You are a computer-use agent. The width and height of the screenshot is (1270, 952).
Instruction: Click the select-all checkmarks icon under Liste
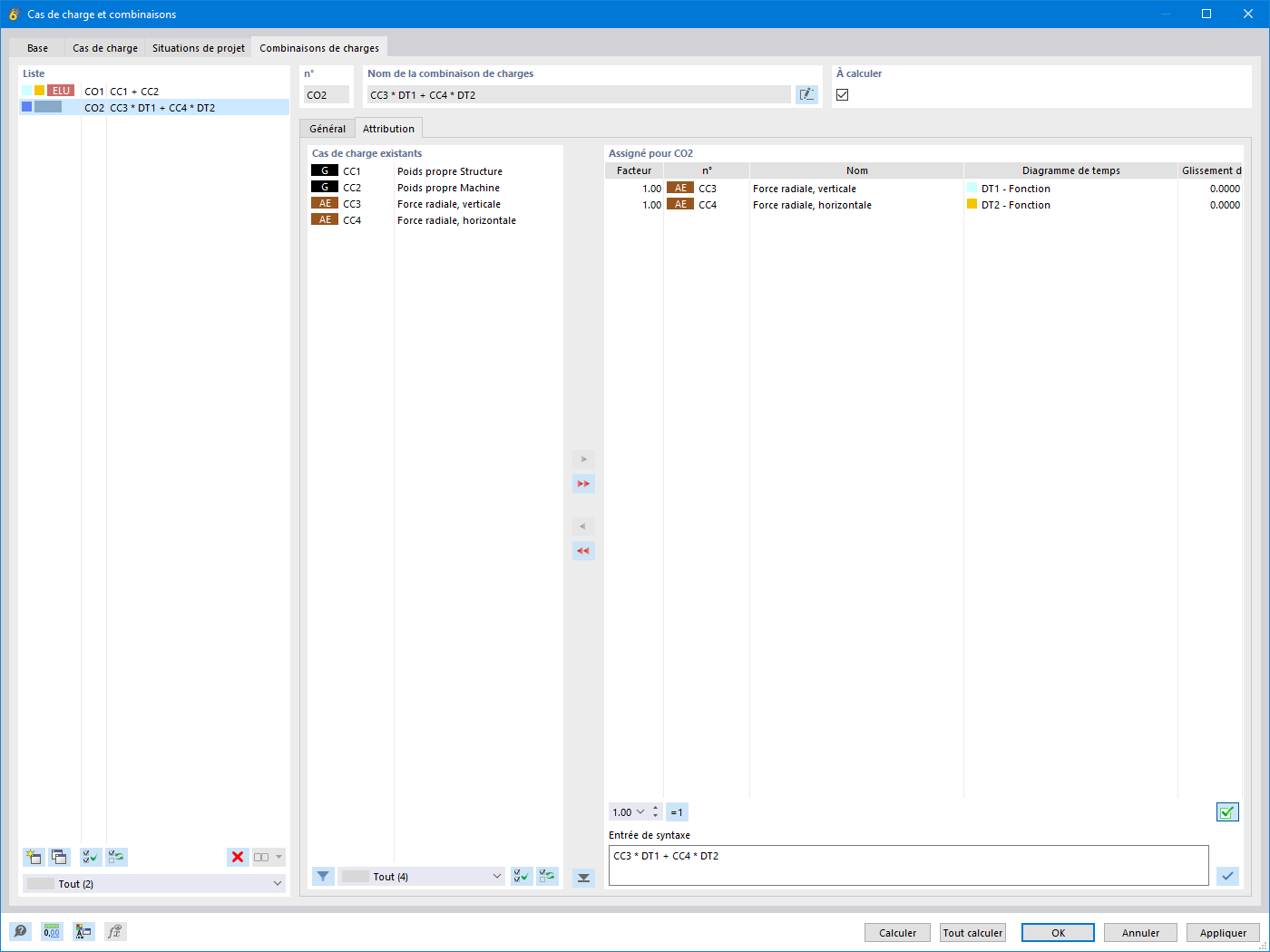[x=91, y=857]
